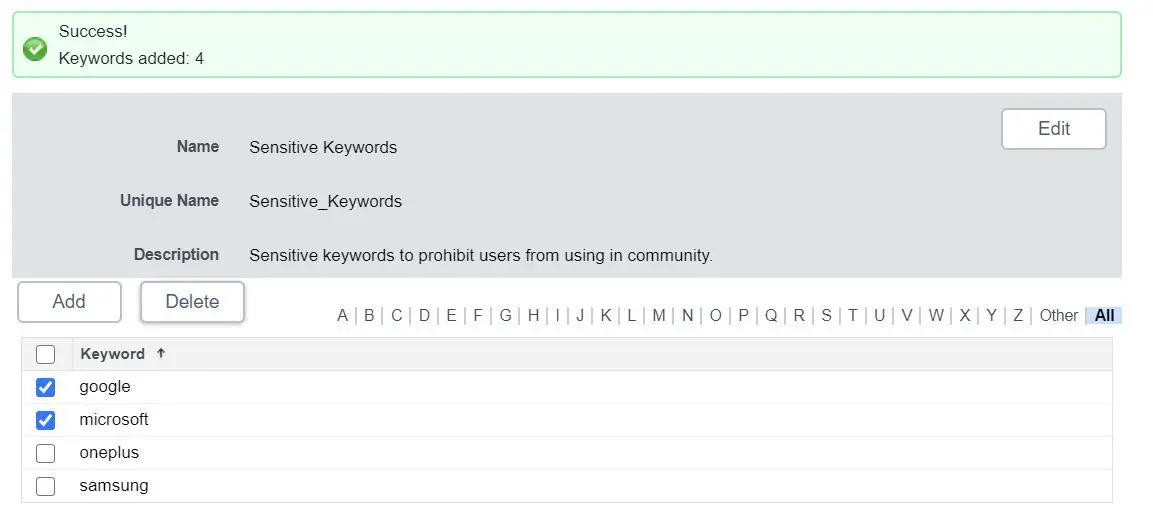The image size is (1153, 525).
Task: Uncheck the microsoft keyword checkbox
Action: click(46, 420)
